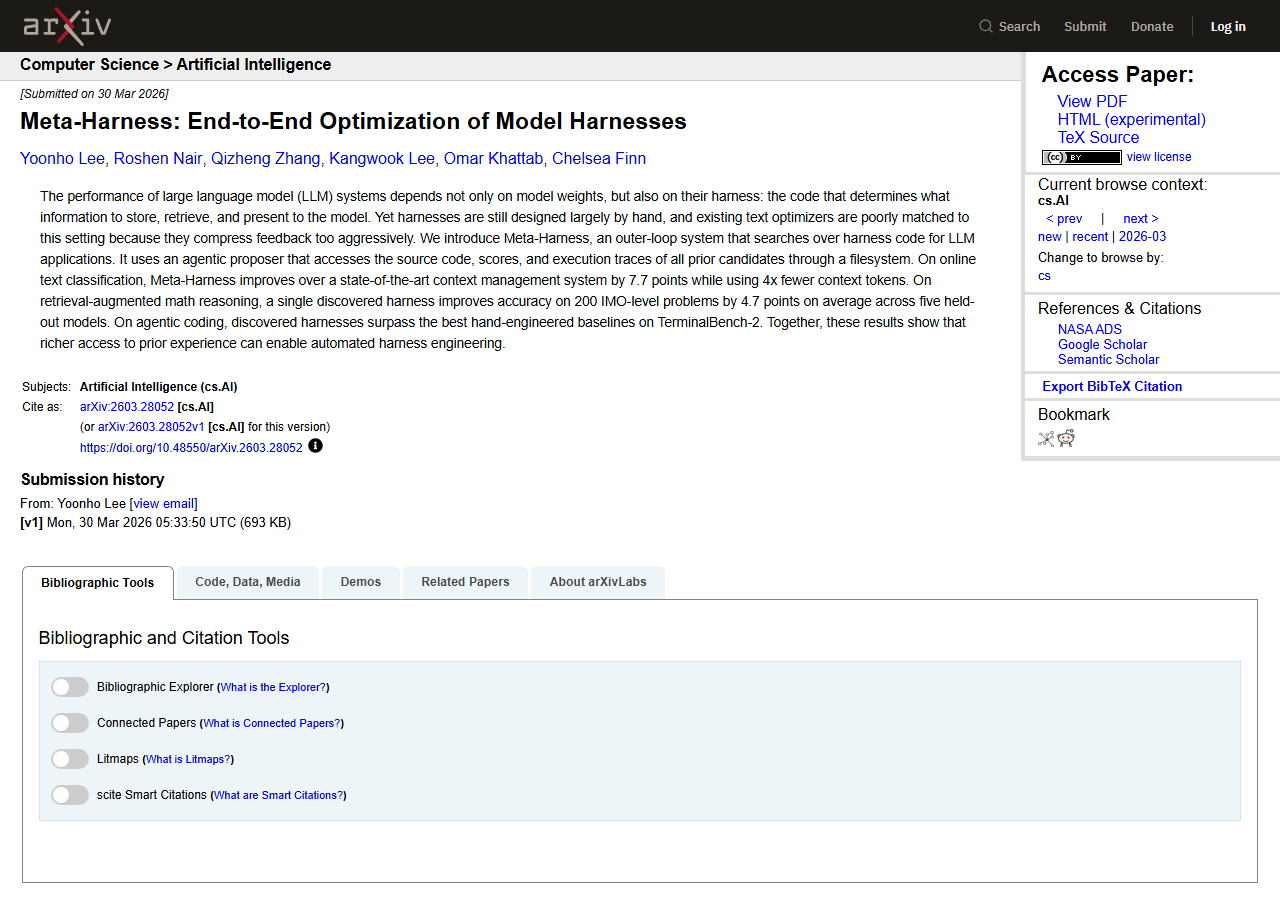Switch to About arXivLabs tab
Screen dimensions: 1280x900
(598, 582)
